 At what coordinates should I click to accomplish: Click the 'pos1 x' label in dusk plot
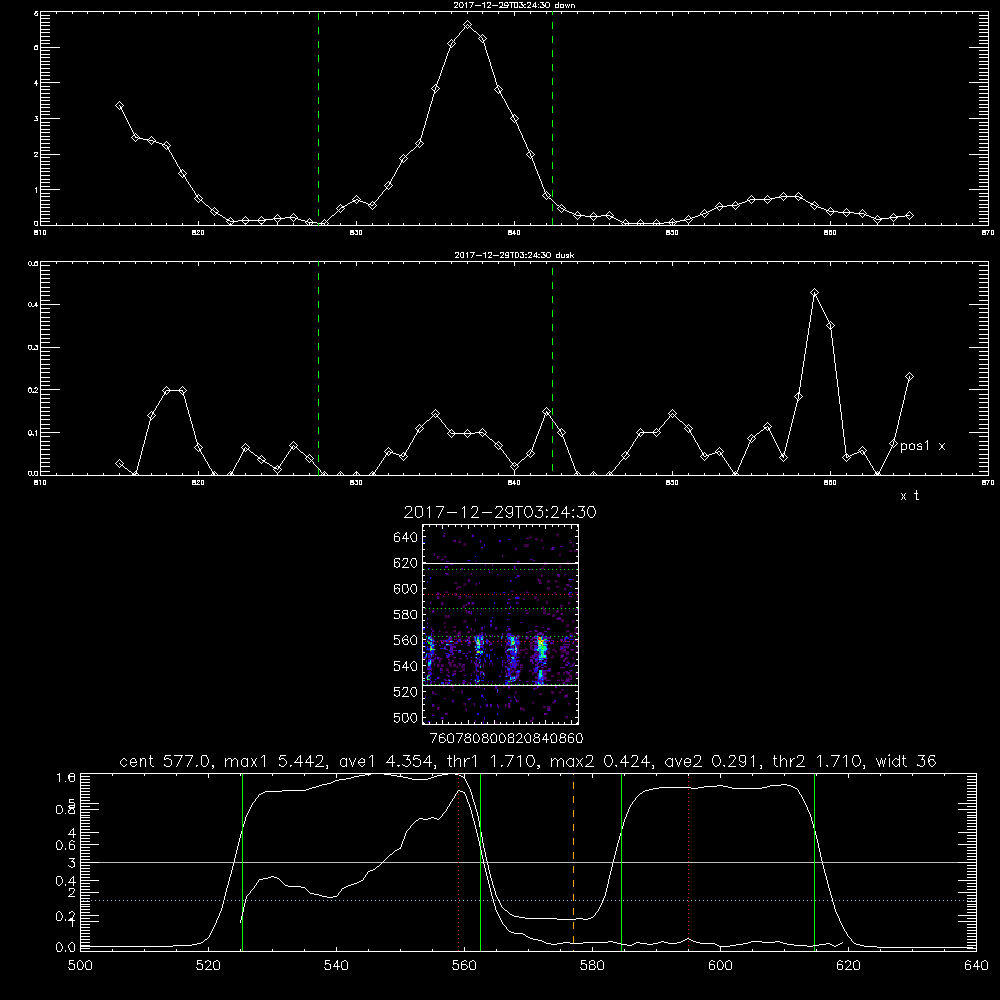click(922, 446)
